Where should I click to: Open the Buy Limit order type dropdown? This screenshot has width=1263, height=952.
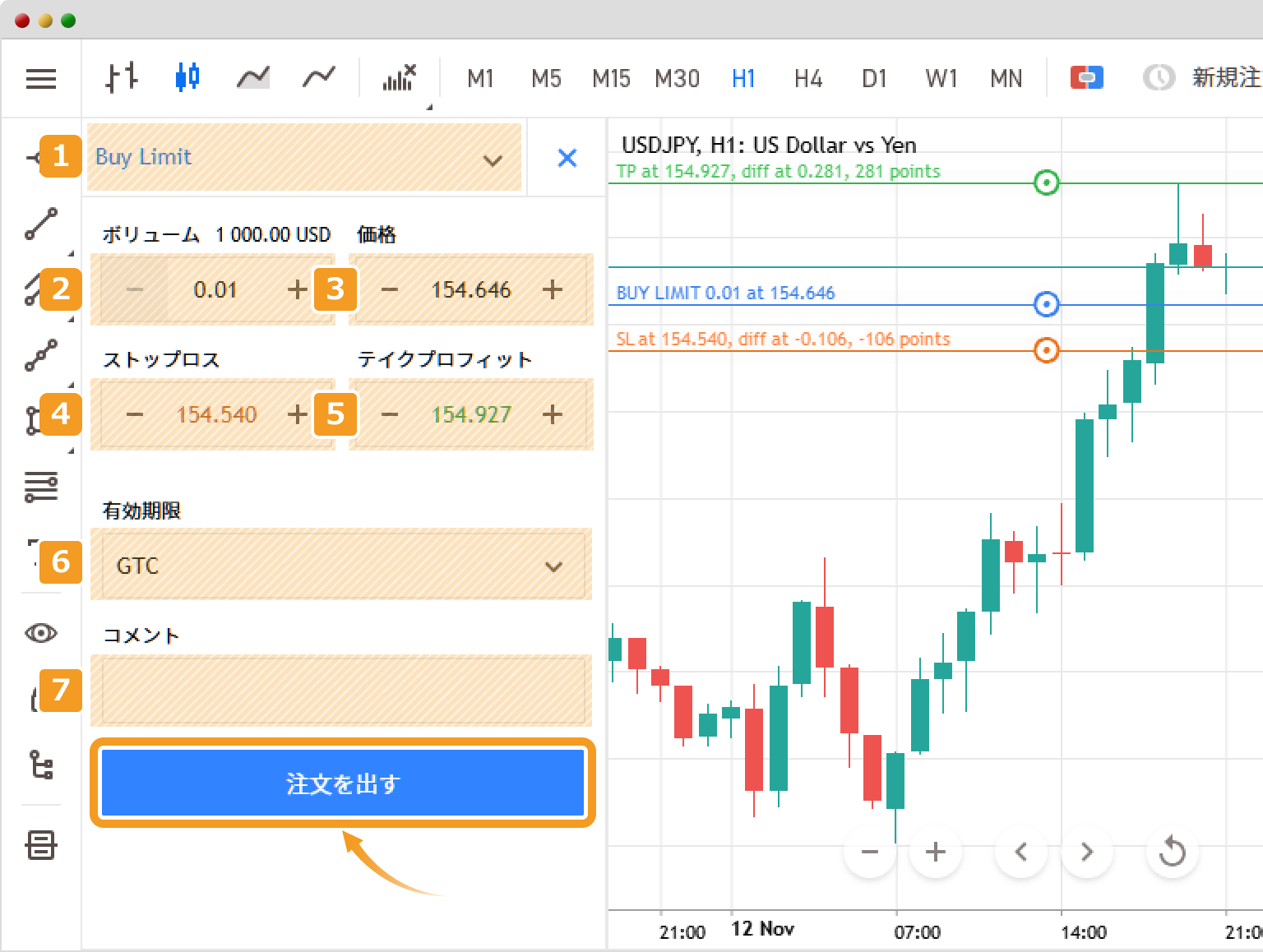[x=304, y=158]
